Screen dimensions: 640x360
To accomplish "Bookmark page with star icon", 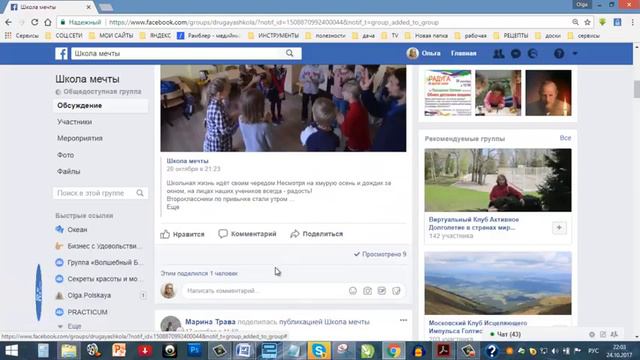I will [587, 22].
